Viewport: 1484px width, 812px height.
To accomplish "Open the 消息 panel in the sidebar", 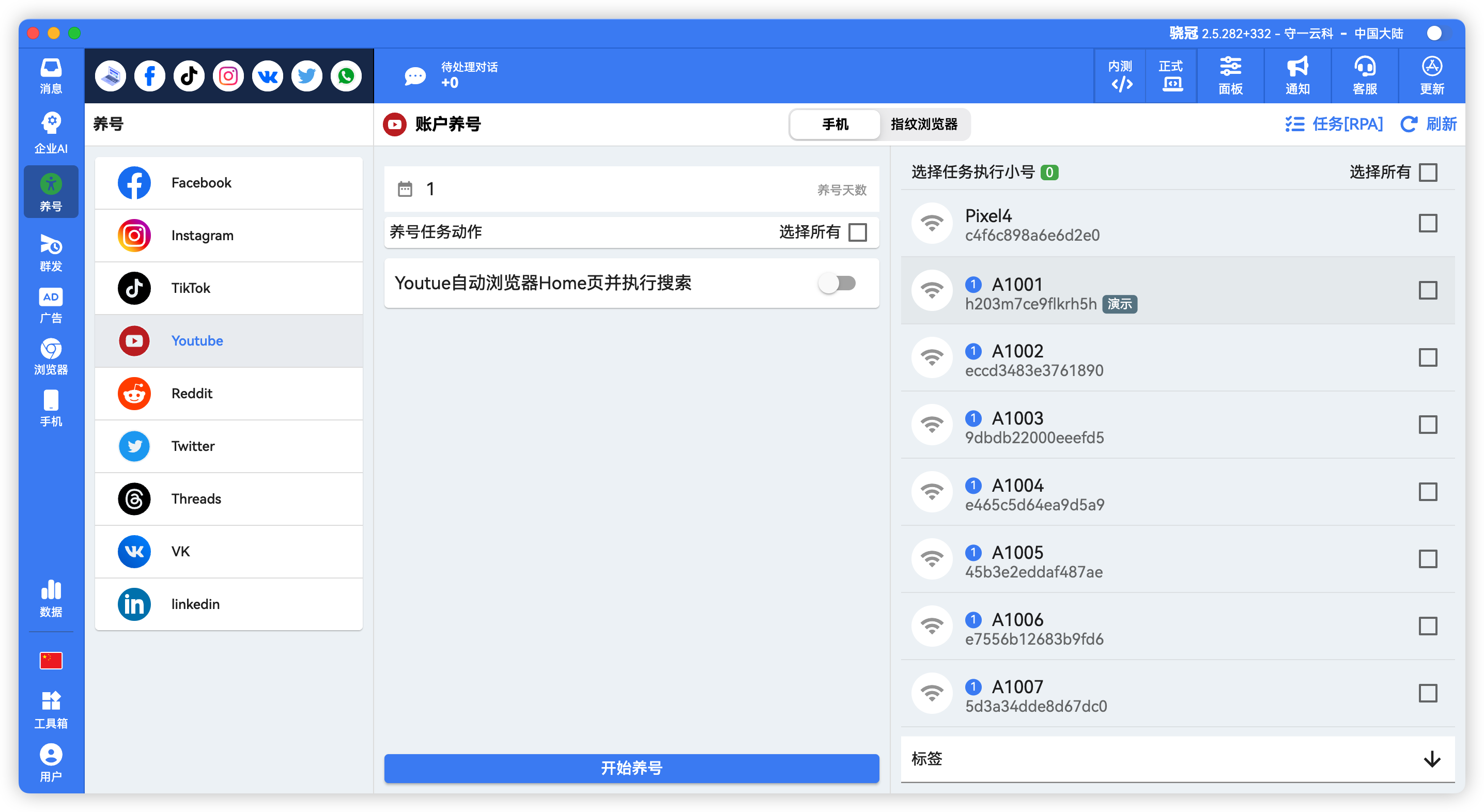I will 51,75.
